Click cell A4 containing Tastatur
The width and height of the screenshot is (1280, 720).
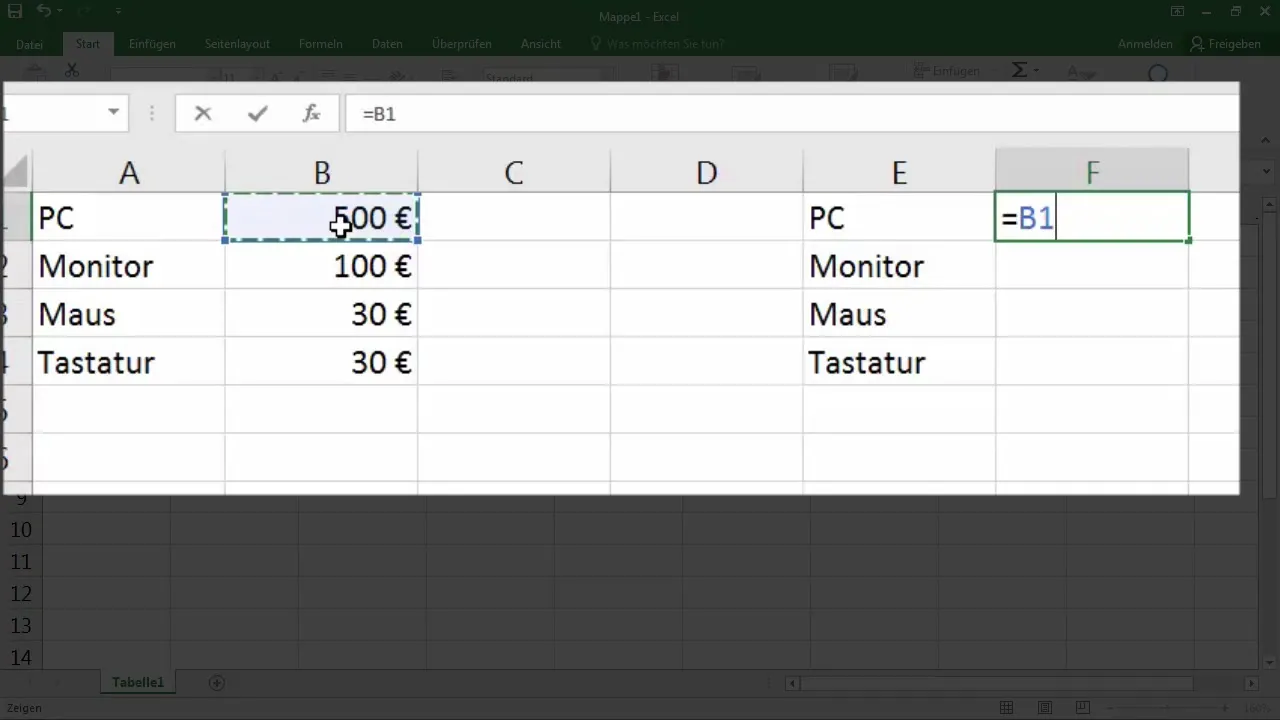[x=129, y=362]
